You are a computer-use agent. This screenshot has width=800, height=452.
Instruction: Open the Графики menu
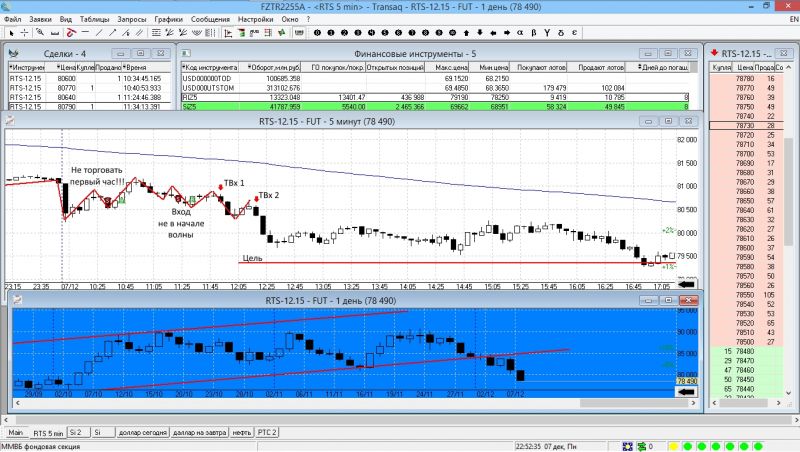[x=168, y=19]
